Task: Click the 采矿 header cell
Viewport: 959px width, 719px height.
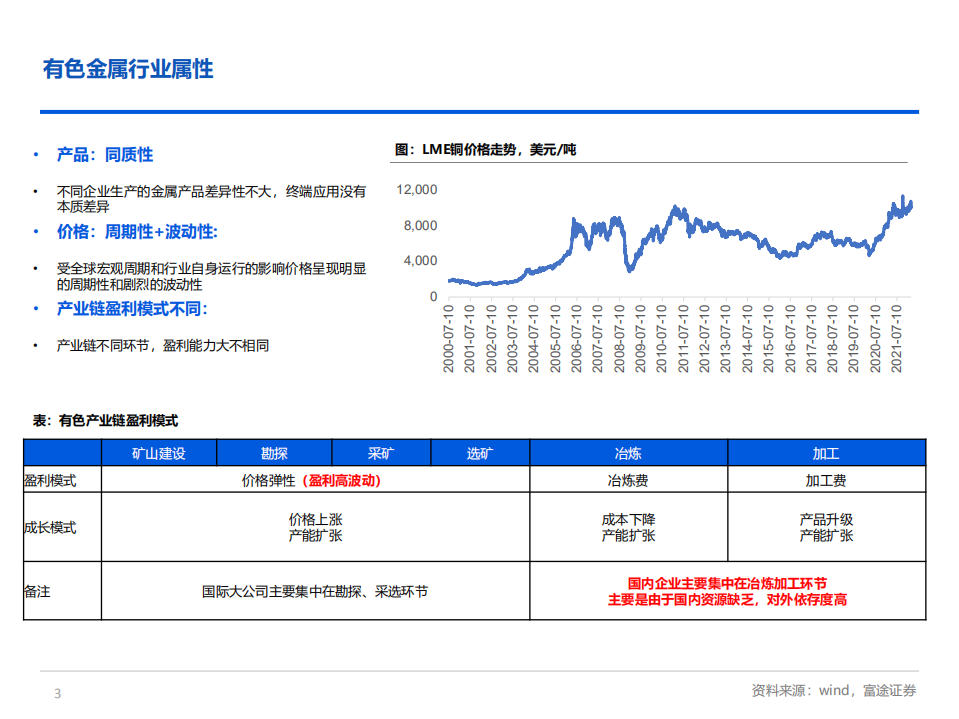Action: click(x=378, y=452)
